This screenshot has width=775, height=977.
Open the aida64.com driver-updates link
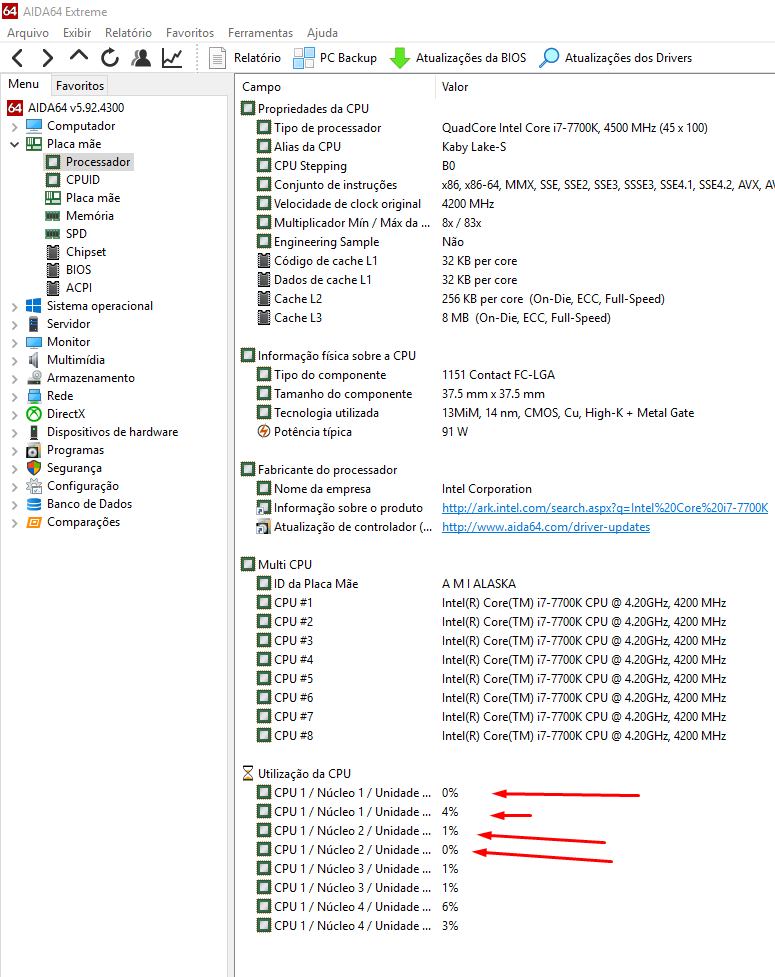pos(546,527)
